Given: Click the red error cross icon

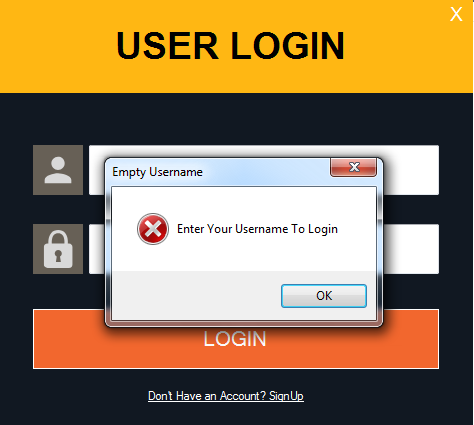Looking at the screenshot, I should point(153,229).
